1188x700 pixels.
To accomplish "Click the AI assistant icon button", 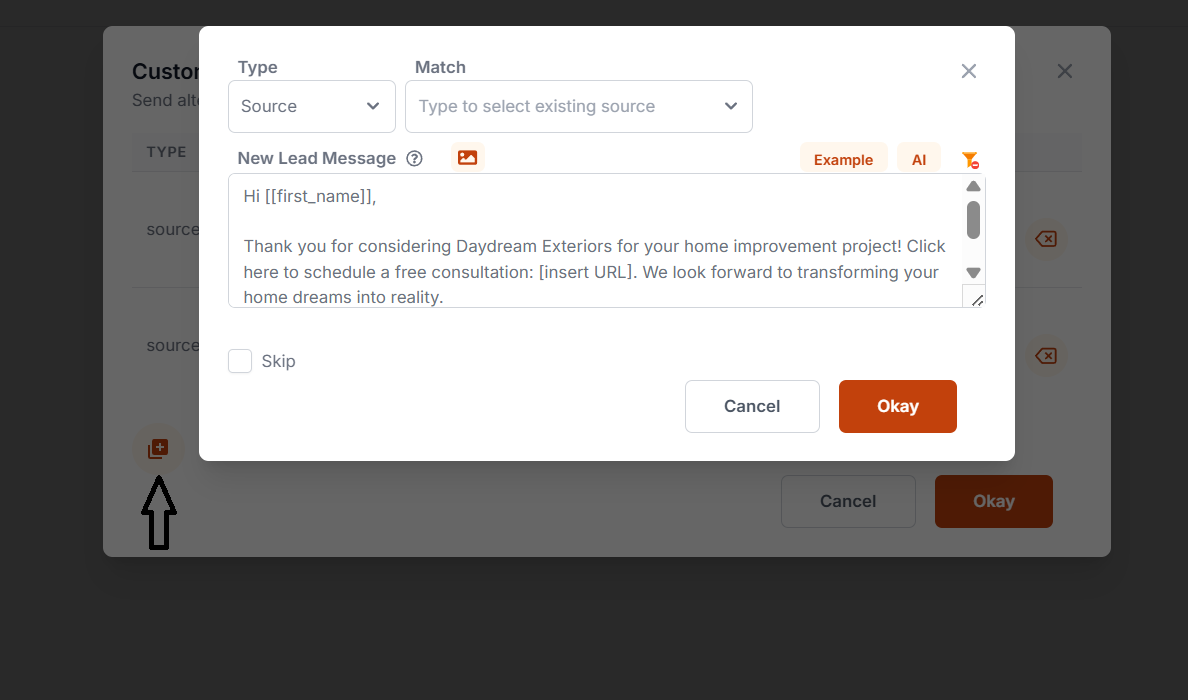I will click(x=919, y=158).
